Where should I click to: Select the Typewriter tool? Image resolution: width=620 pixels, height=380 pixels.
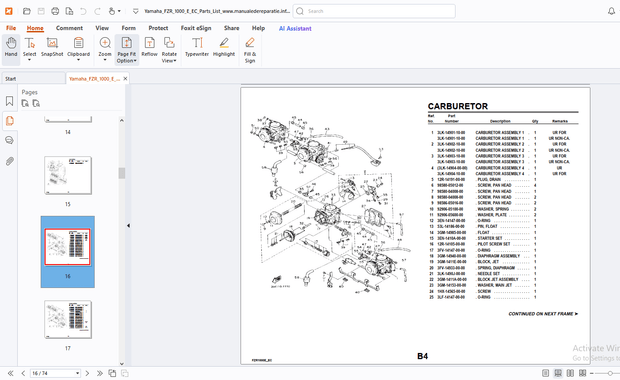(197, 47)
